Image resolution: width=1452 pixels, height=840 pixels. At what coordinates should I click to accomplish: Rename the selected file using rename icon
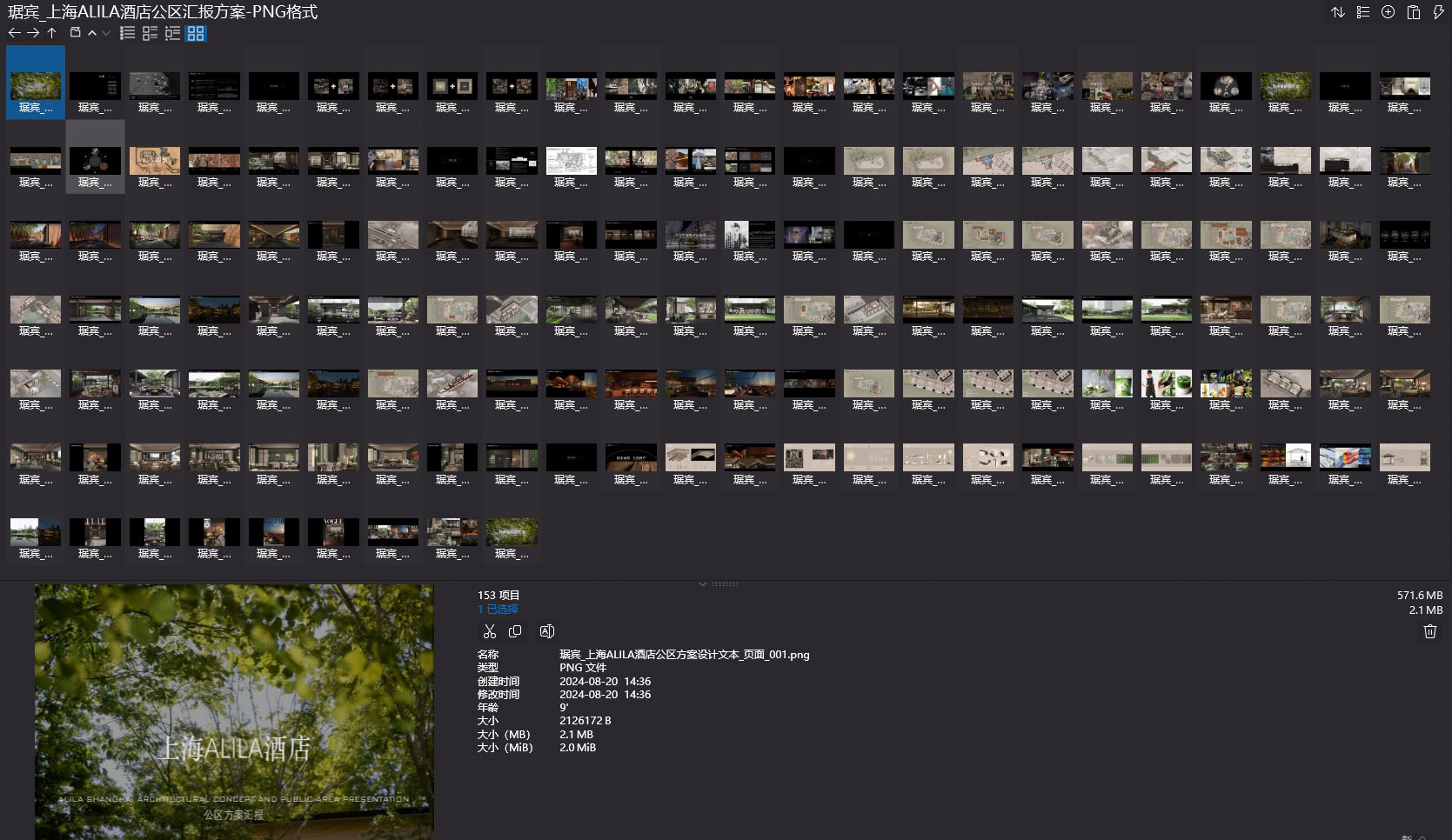(x=546, y=631)
